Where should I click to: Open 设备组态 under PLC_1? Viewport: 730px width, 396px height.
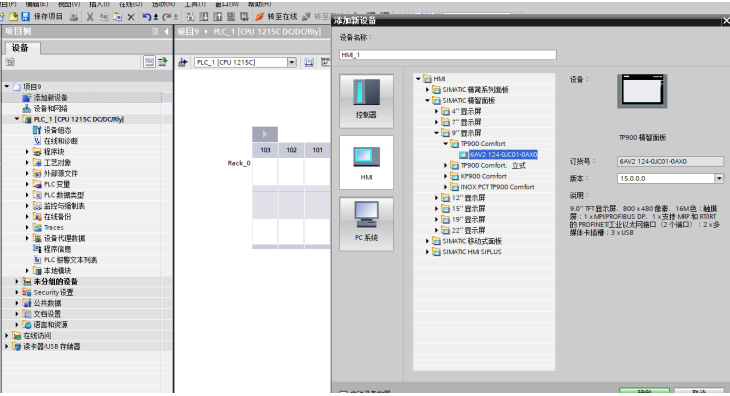(x=57, y=130)
